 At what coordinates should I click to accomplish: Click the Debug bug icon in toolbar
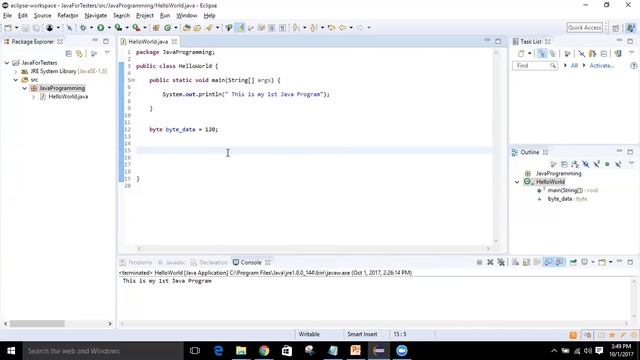tap(83, 28)
